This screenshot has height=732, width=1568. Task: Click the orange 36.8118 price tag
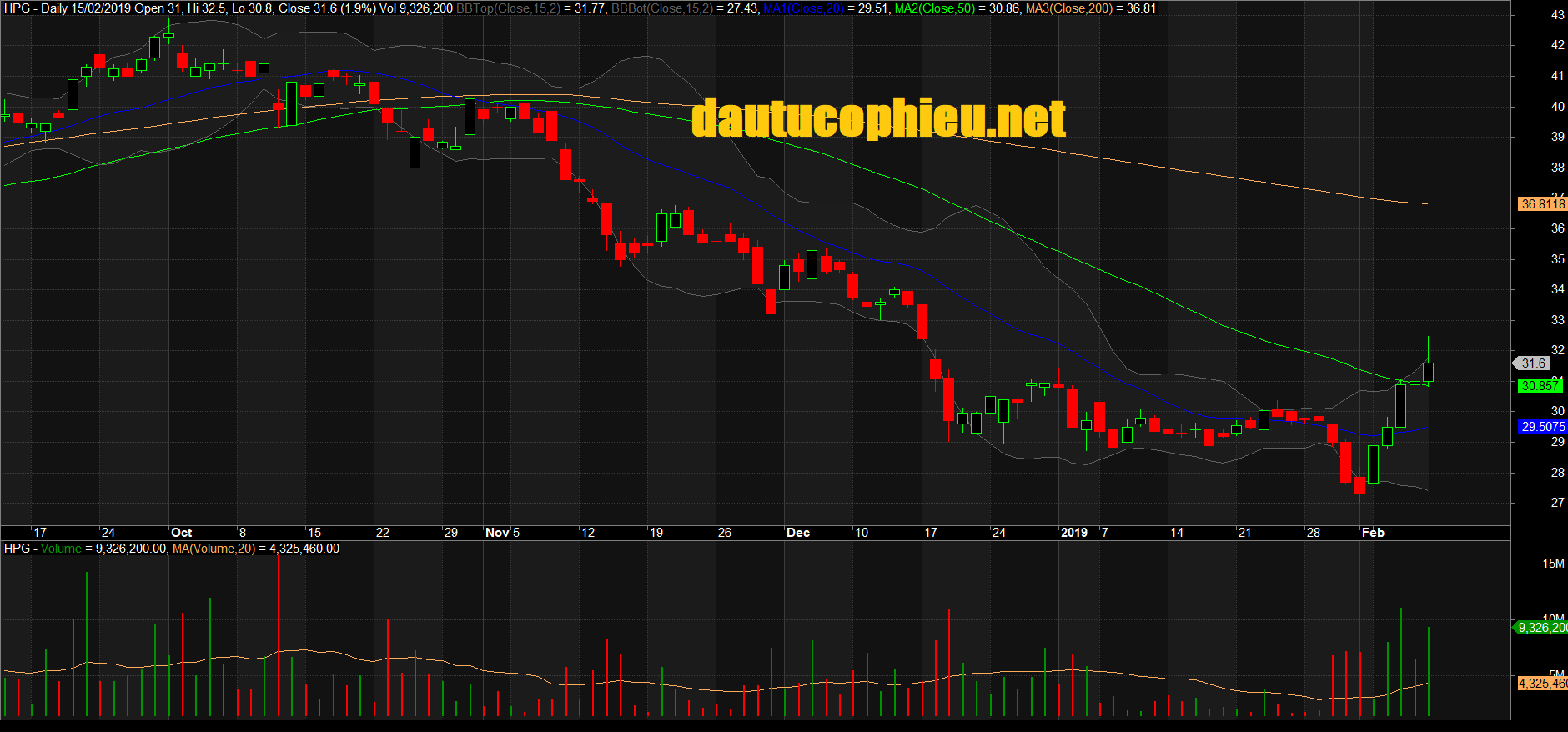[1543, 204]
